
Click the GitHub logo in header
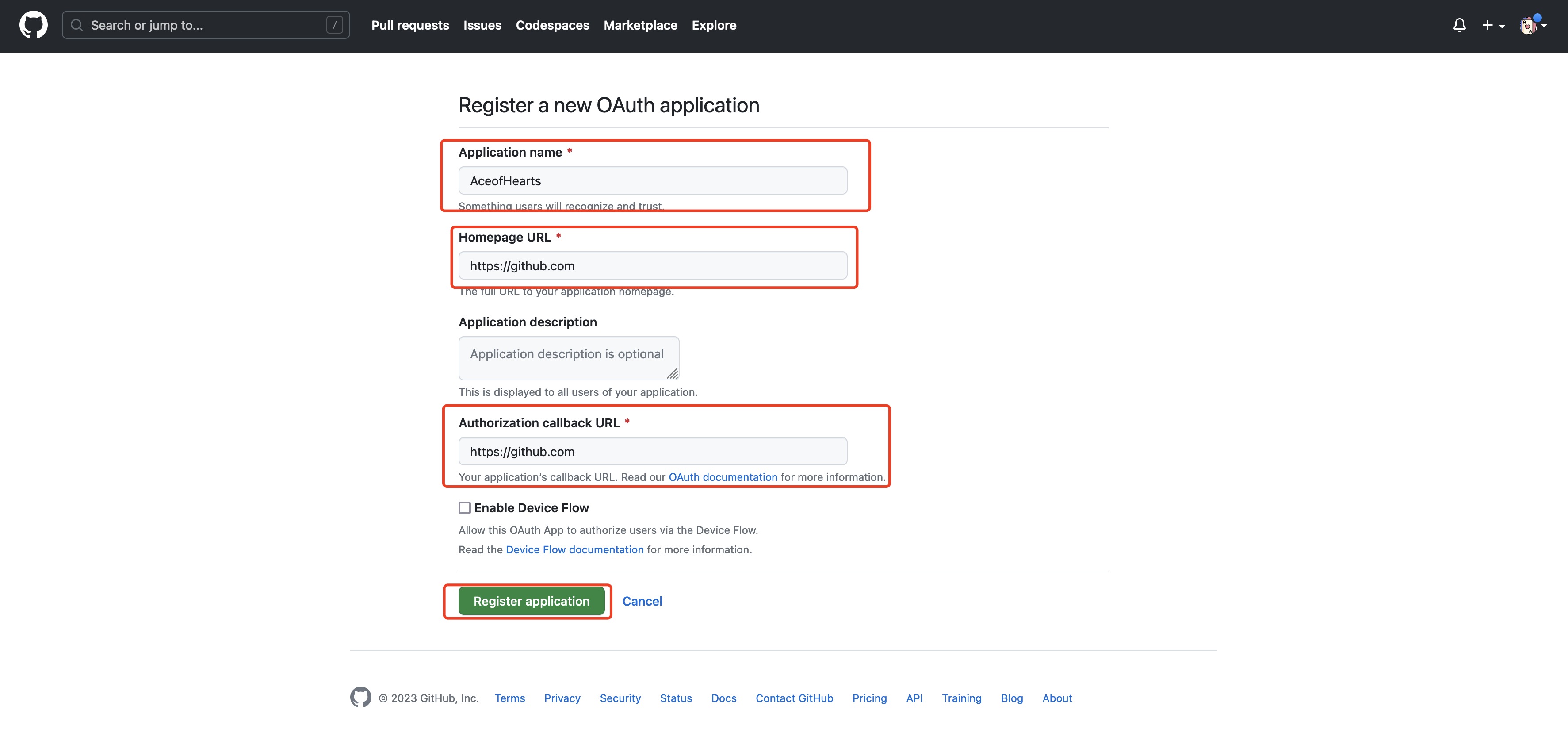[34, 25]
